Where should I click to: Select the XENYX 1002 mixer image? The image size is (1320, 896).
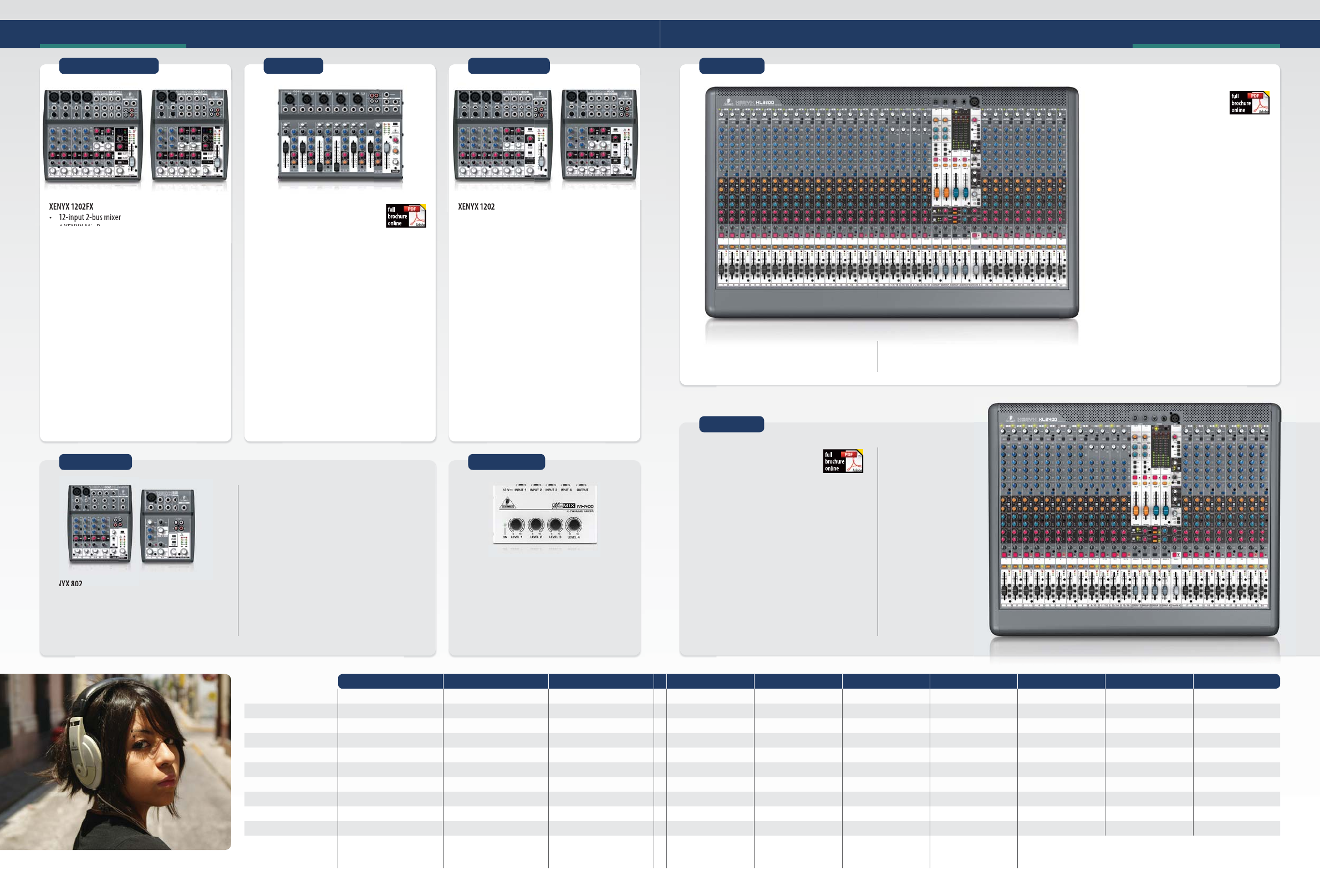pyautogui.click(x=599, y=136)
